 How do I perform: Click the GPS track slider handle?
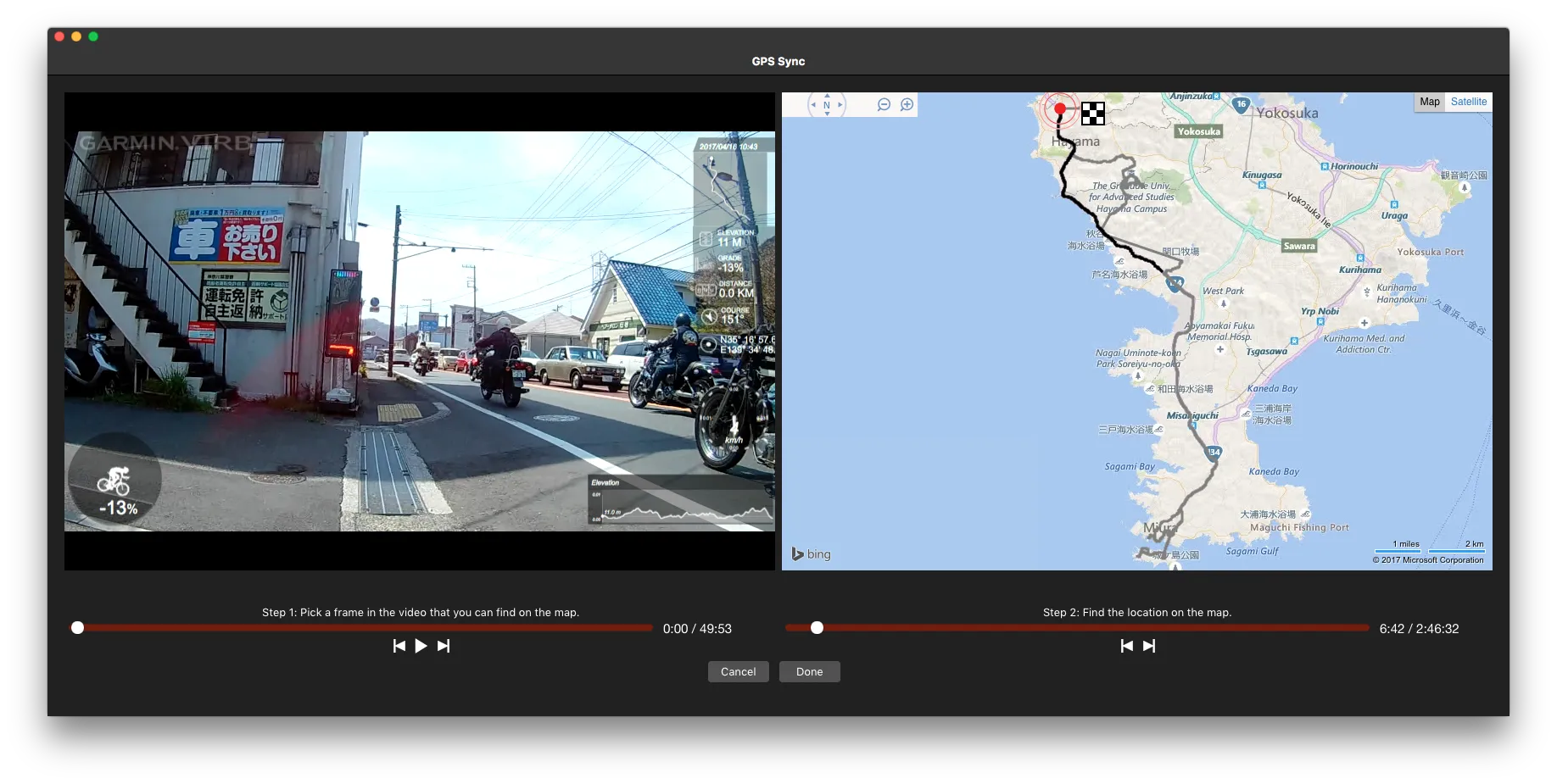coord(817,628)
